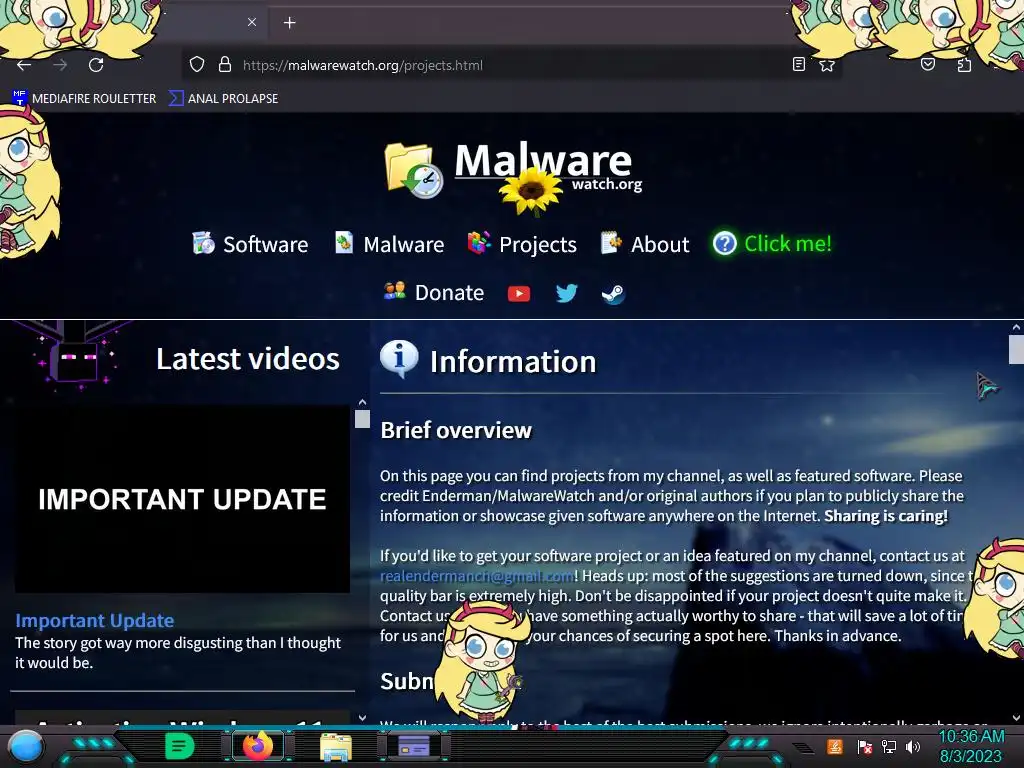Click the main page scrollbar thumb
1024x768 pixels.
[x=1016, y=349]
